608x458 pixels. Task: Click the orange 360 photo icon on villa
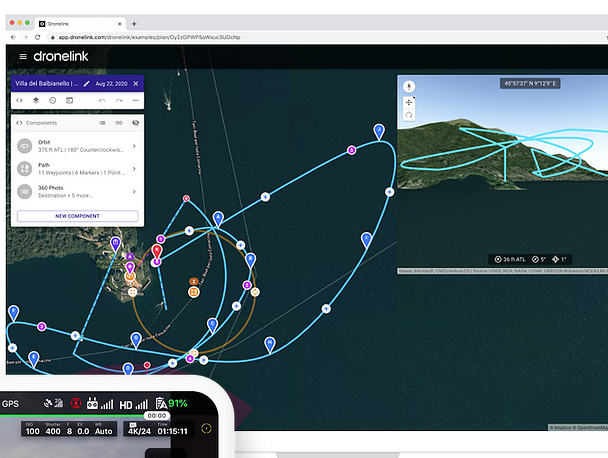click(x=130, y=276)
